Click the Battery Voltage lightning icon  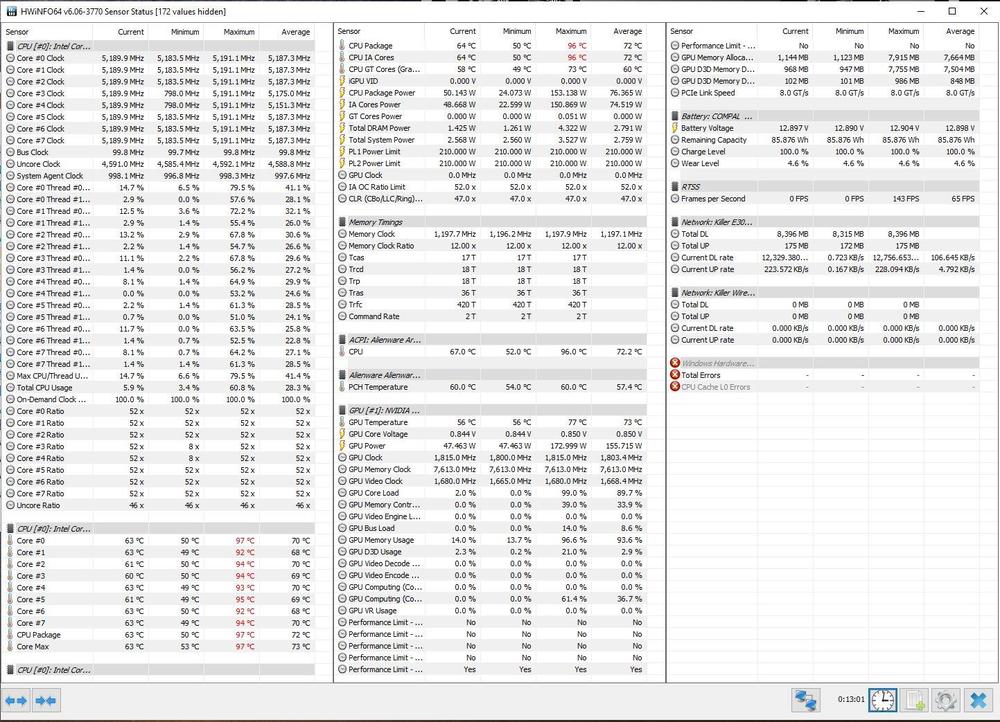point(675,128)
